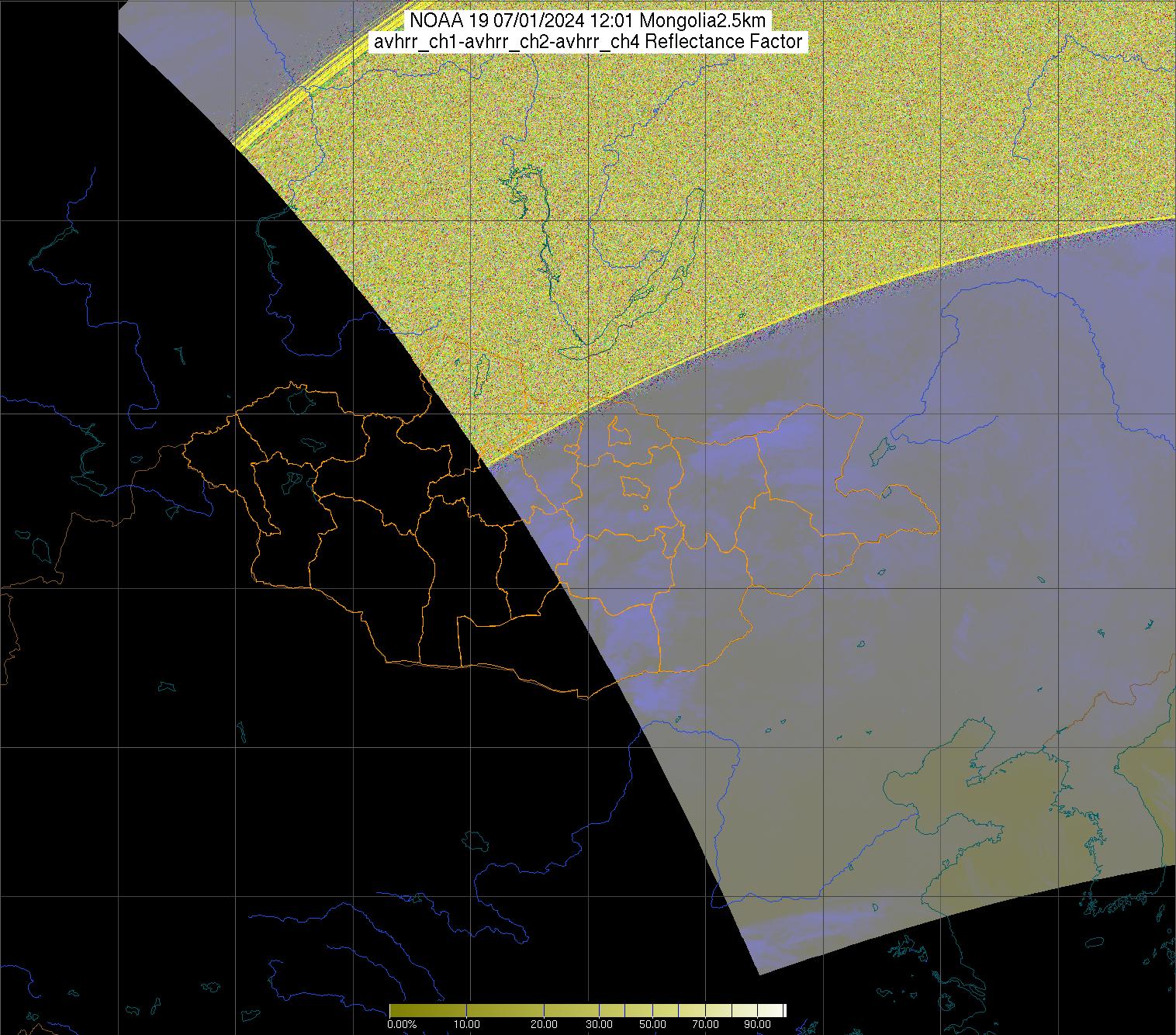
Task: Pick the darkest olive 0–10 color bar segment
Action: coord(427,1010)
